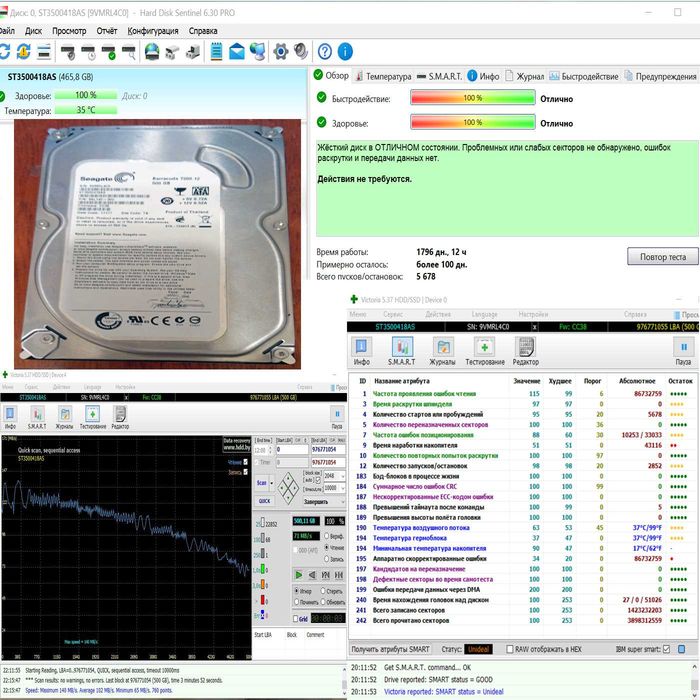
Task: Open the notepad report toolbar icon
Action: click(216, 52)
